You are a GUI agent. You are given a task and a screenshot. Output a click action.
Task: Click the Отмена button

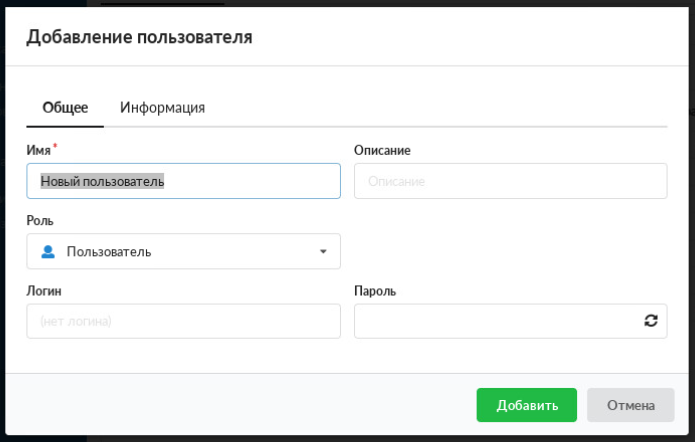tap(630, 405)
